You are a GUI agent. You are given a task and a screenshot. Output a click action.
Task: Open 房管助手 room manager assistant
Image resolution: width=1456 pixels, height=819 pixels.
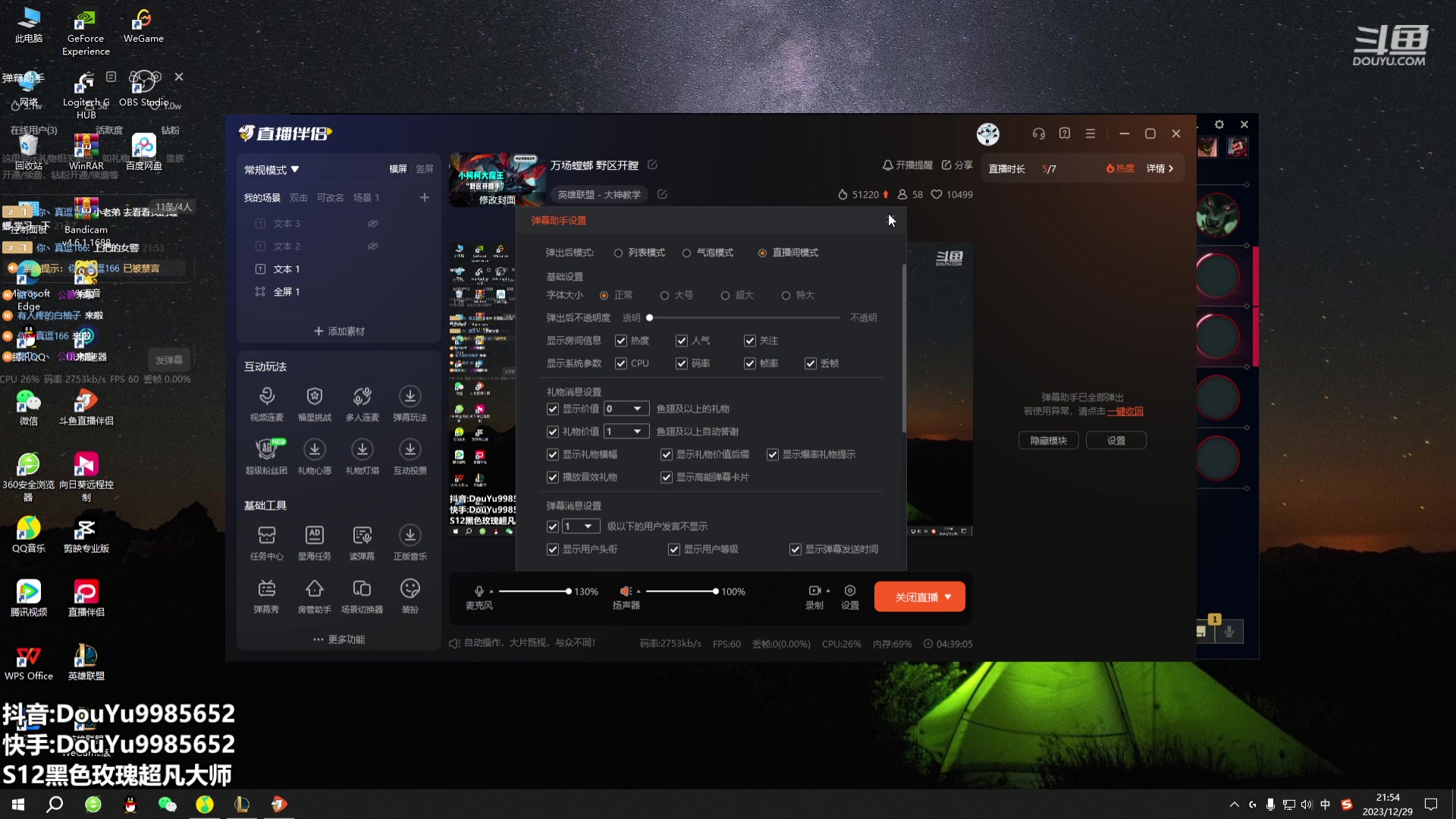click(x=315, y=596)
